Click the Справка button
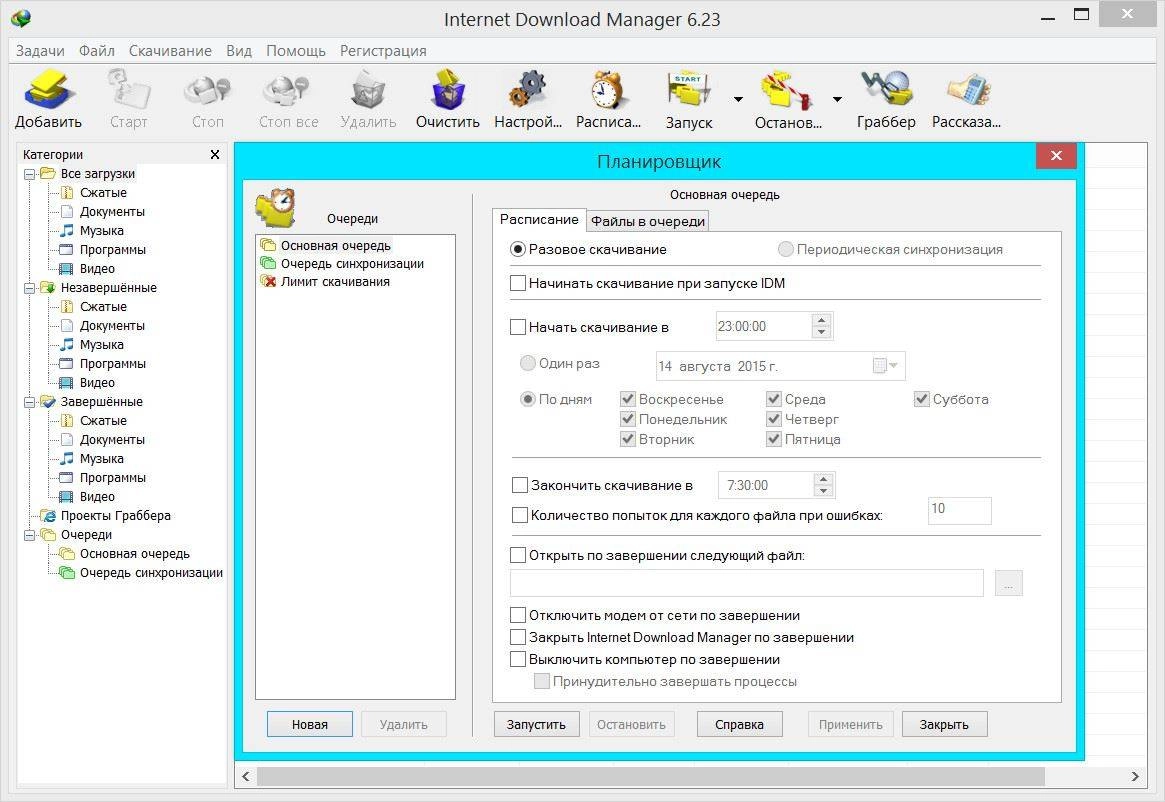 pyautogui.click(x=739, y=724)
